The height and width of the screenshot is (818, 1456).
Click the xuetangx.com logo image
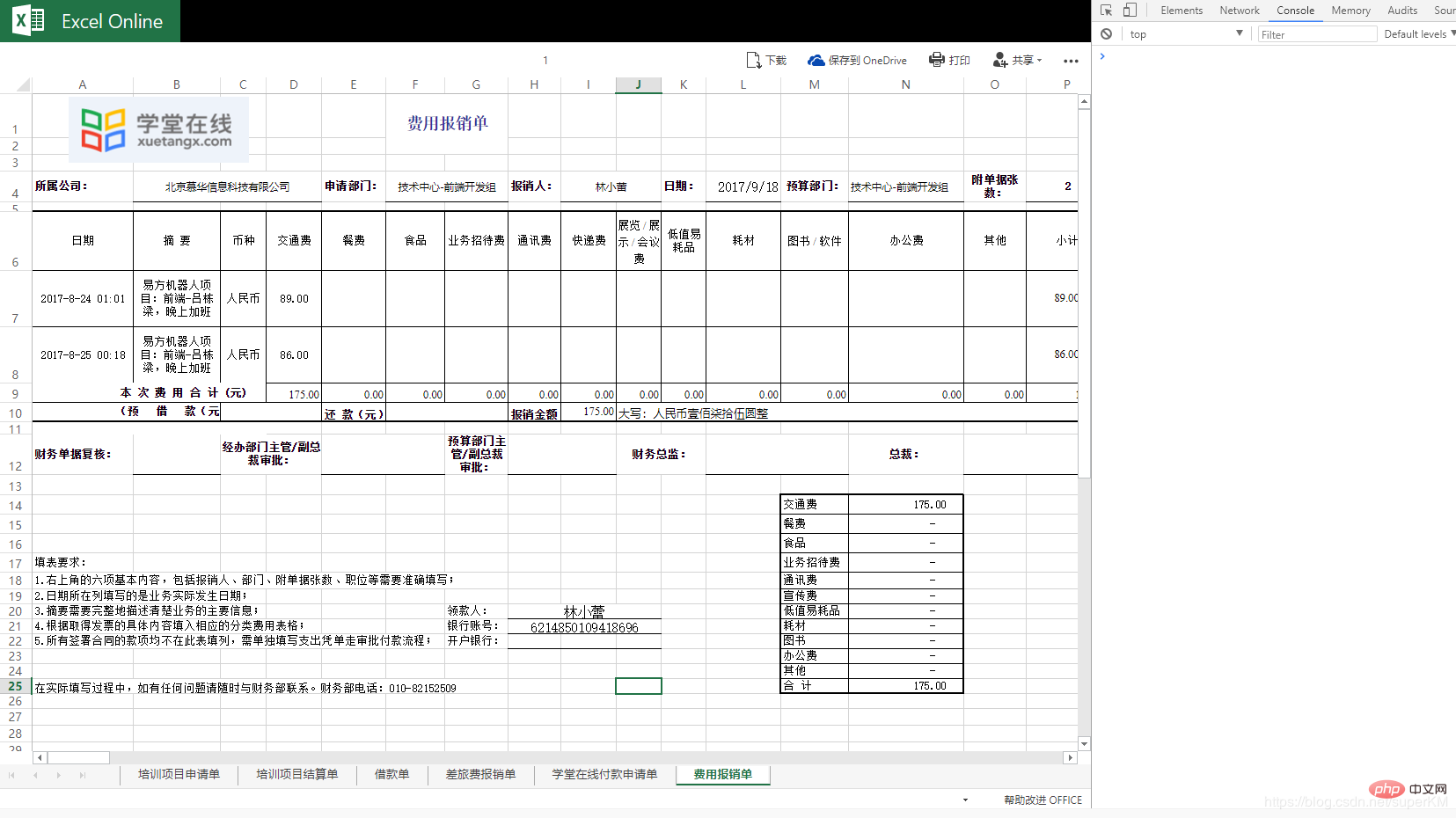click(x=158, y=130)
